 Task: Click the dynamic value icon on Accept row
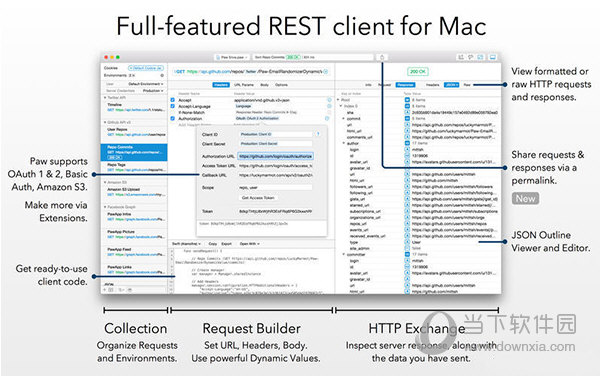tap(329, 100)
